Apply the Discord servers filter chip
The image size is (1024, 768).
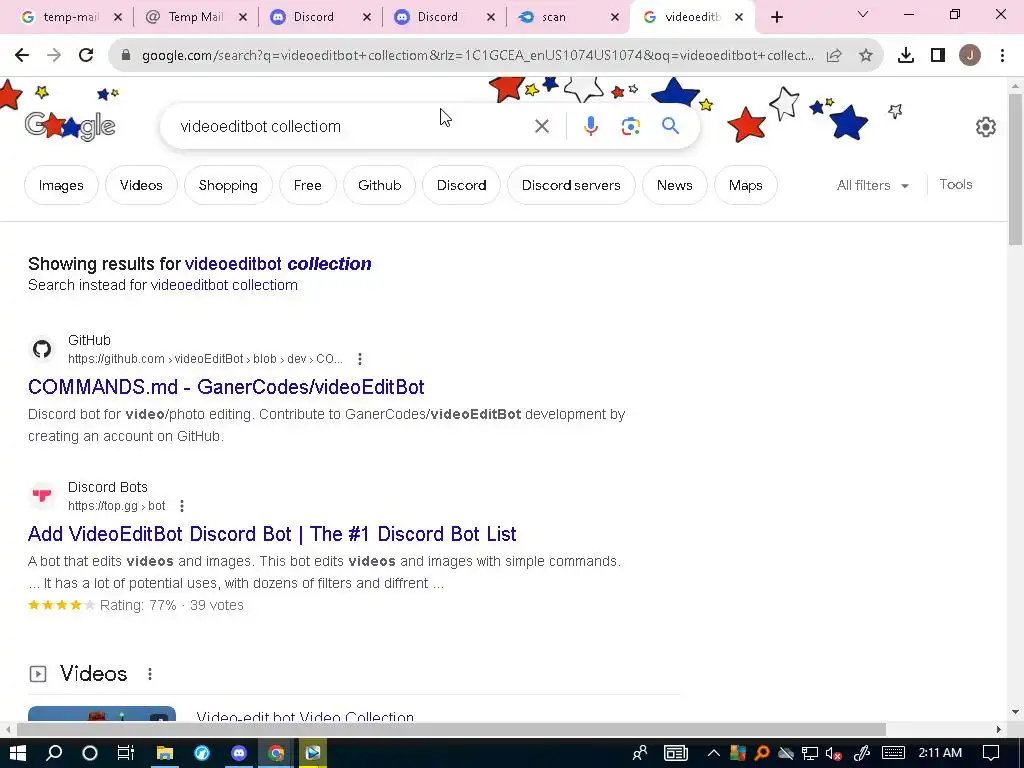point(571,185)
